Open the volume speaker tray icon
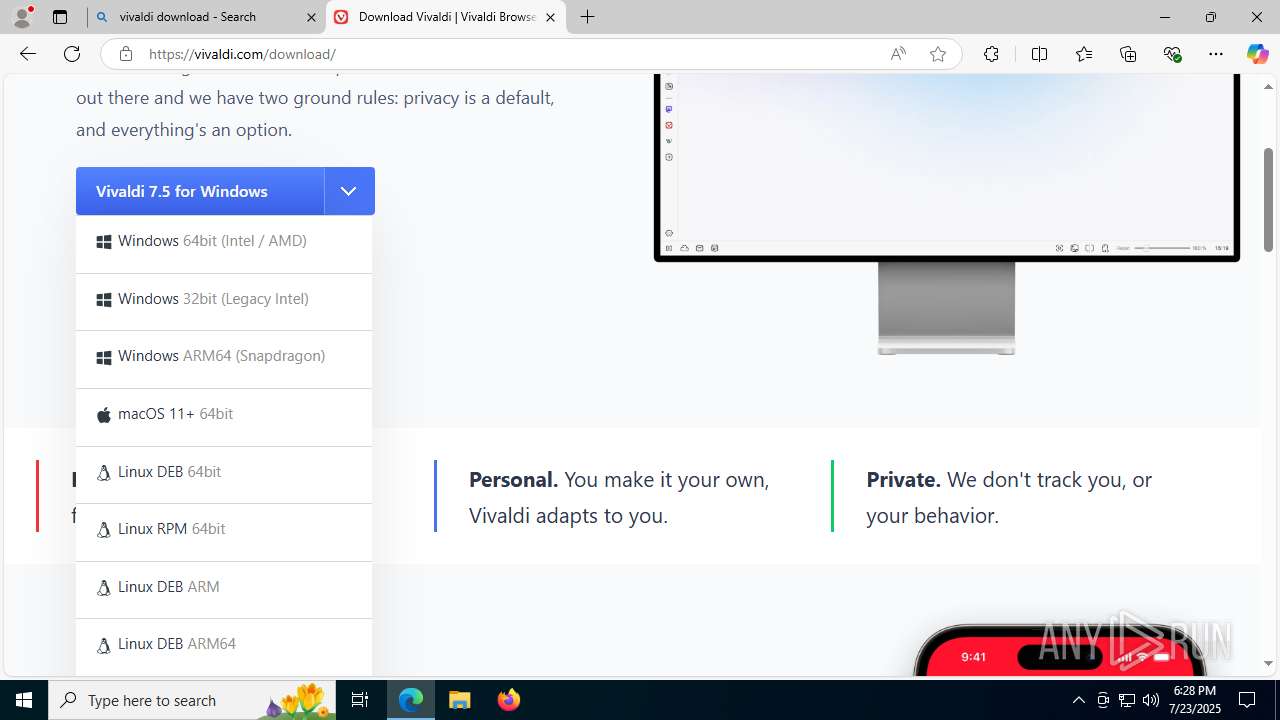Screen dimensions: 1280x720 coord(1150,700)
